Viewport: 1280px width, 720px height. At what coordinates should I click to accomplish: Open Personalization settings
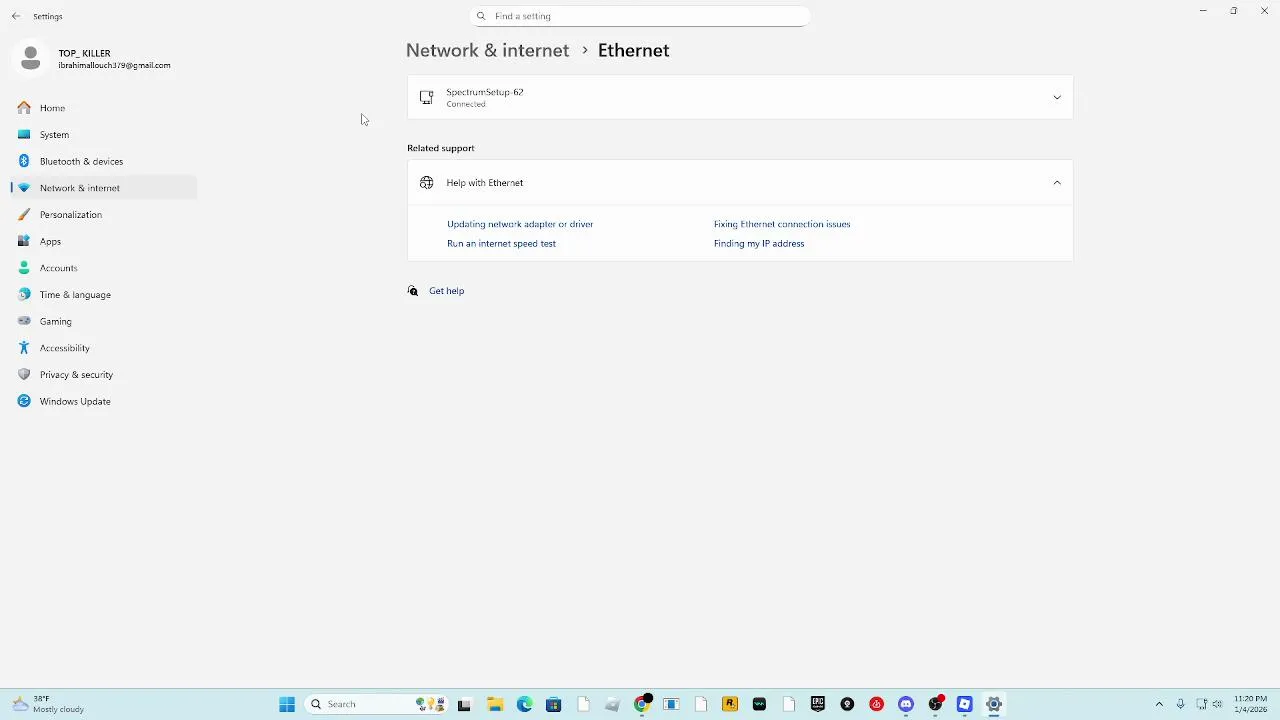pyautogui.click(x=104, y=214)
